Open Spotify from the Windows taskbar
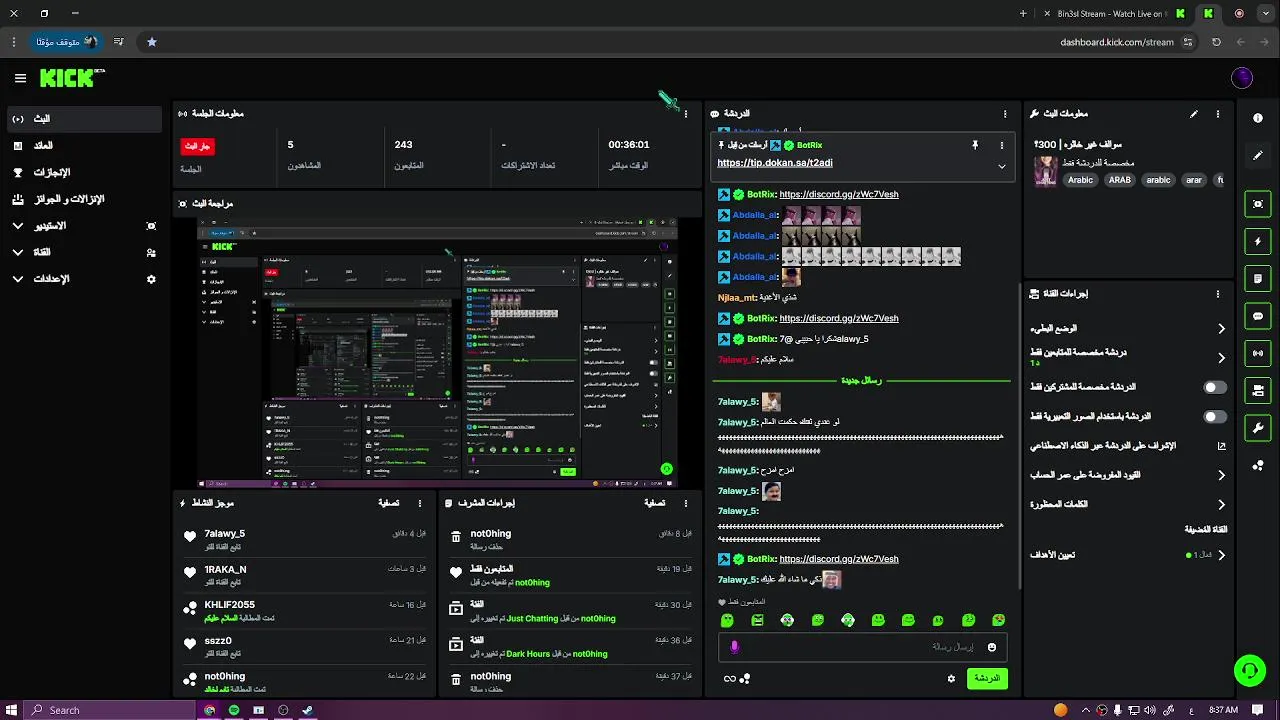The height and width of the screenshot is (720, 1280). [x=234, y=710]
